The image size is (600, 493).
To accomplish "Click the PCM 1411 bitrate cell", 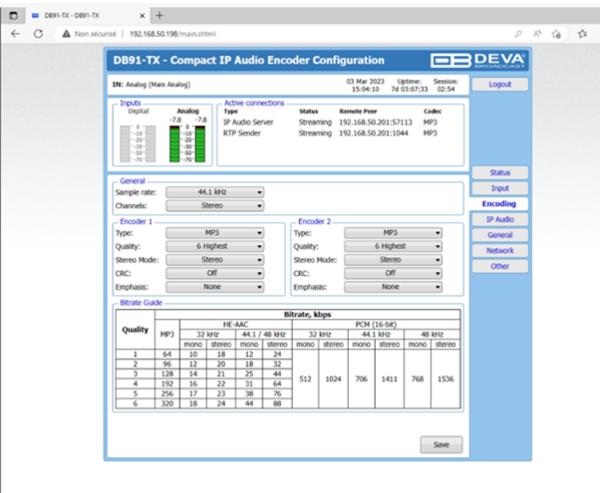I will tap(389, 379).
